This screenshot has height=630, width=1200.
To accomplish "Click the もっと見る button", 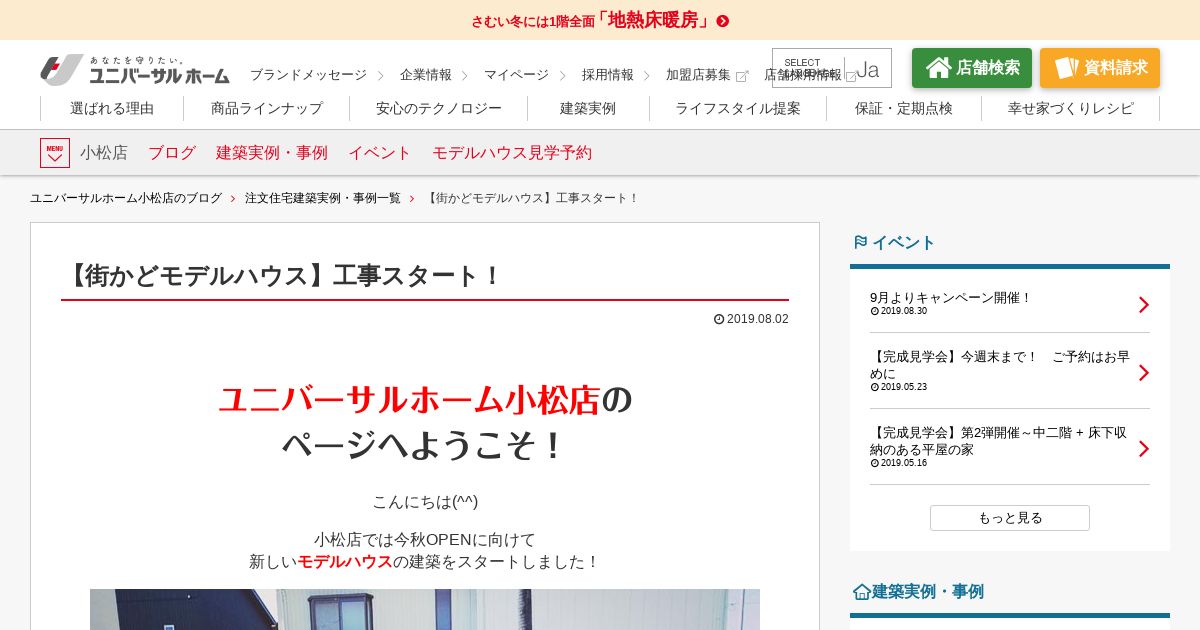I will click(x=1010, y=518).
